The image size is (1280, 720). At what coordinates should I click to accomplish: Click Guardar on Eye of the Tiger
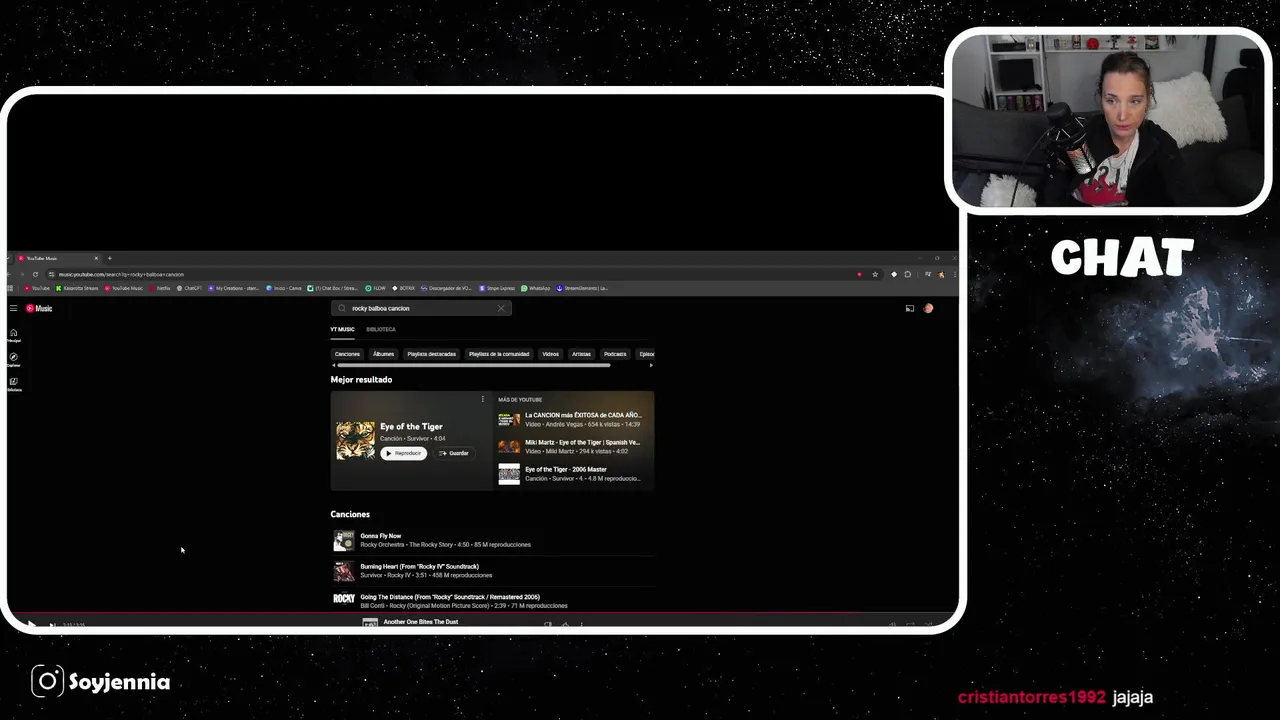[454, 453]
